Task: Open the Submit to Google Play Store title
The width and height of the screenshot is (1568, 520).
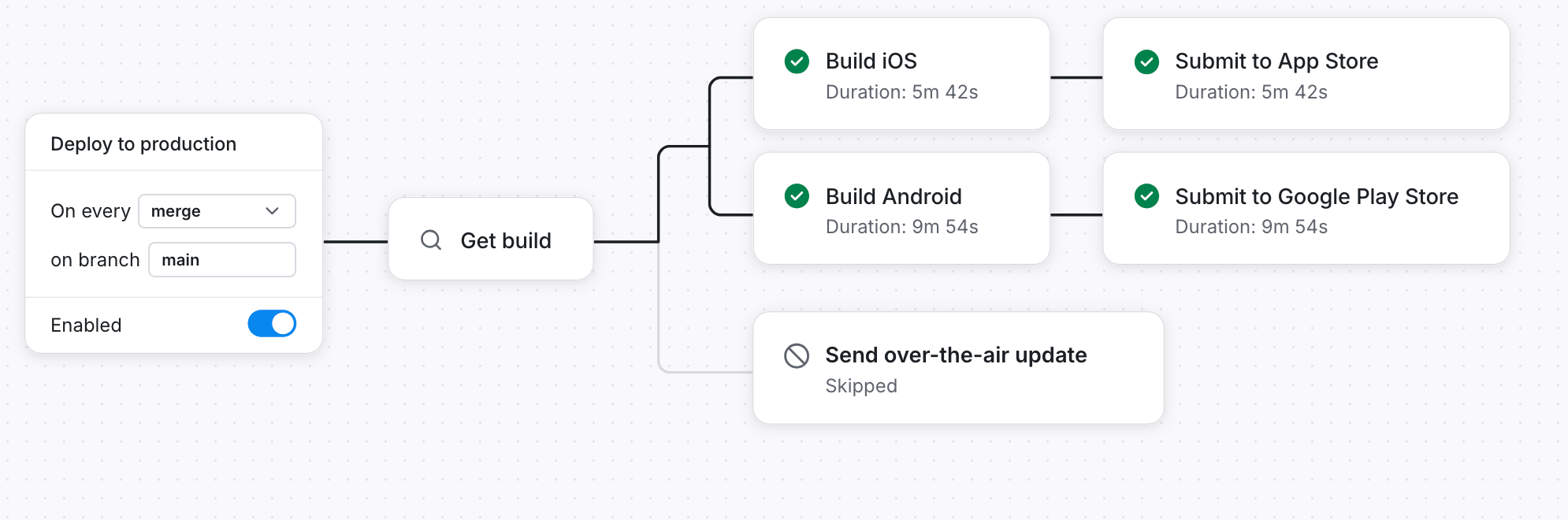Action: (x=1316, y=196)
